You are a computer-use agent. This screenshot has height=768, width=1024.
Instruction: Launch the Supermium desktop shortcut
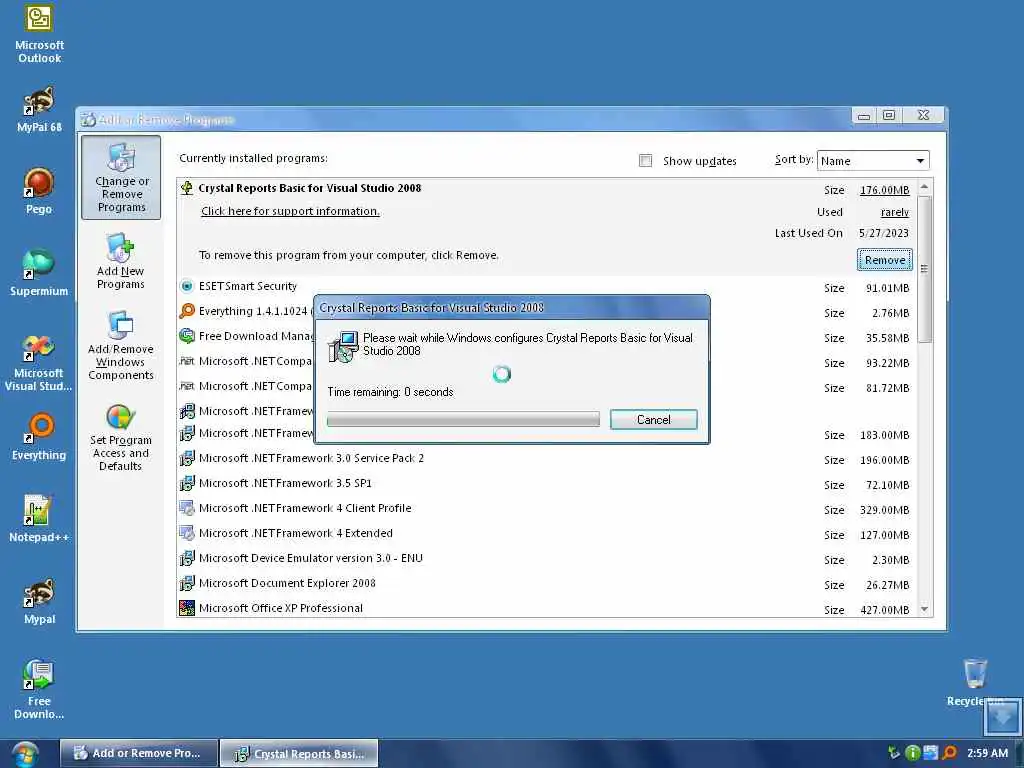(x=39, y=273)
